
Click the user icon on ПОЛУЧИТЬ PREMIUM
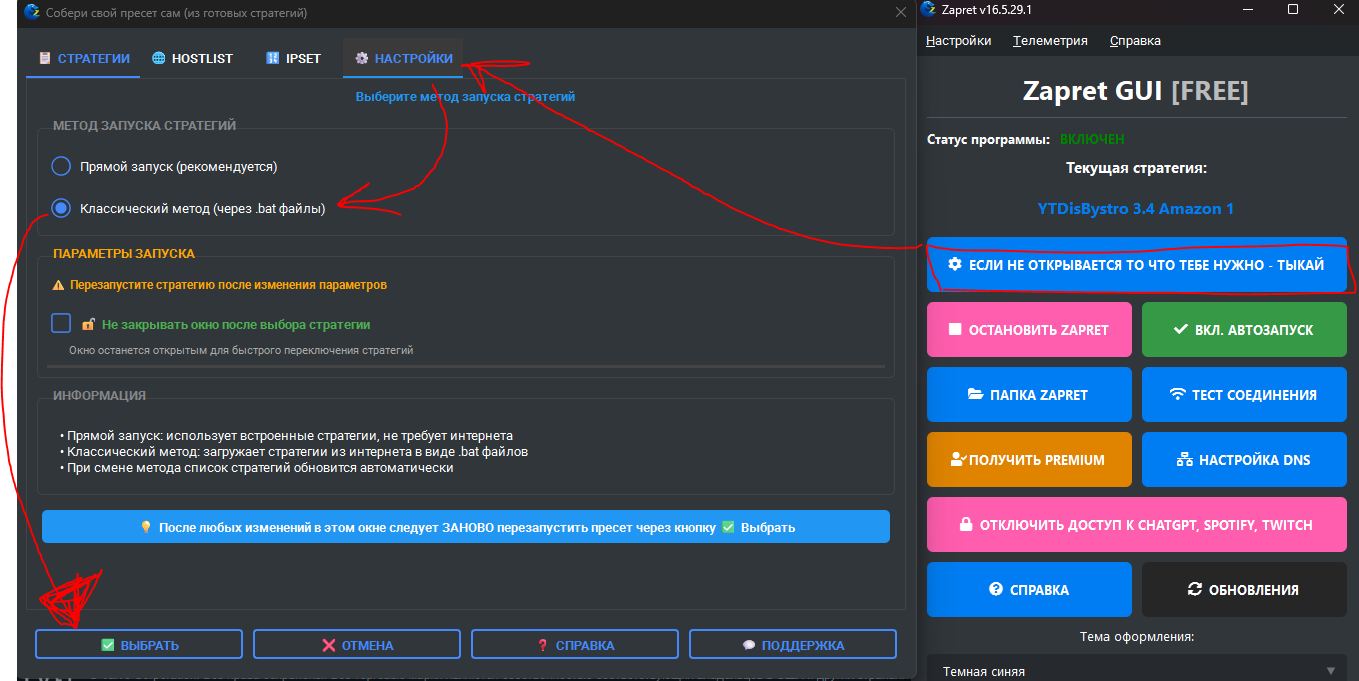click(958, 459)
